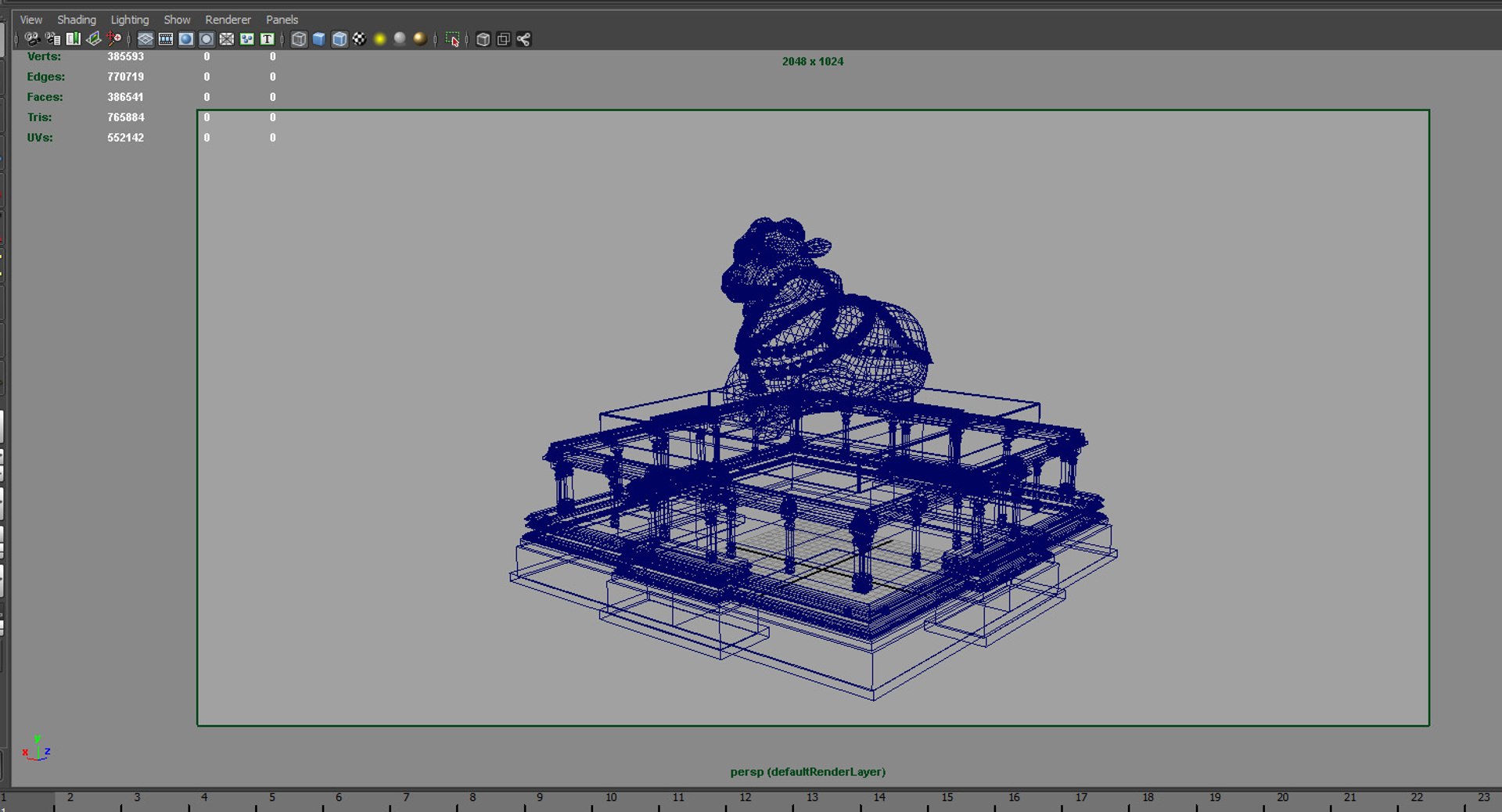
Task: Click the XRay cube icon
Action: pyautogui.click(x=483, y=39)
